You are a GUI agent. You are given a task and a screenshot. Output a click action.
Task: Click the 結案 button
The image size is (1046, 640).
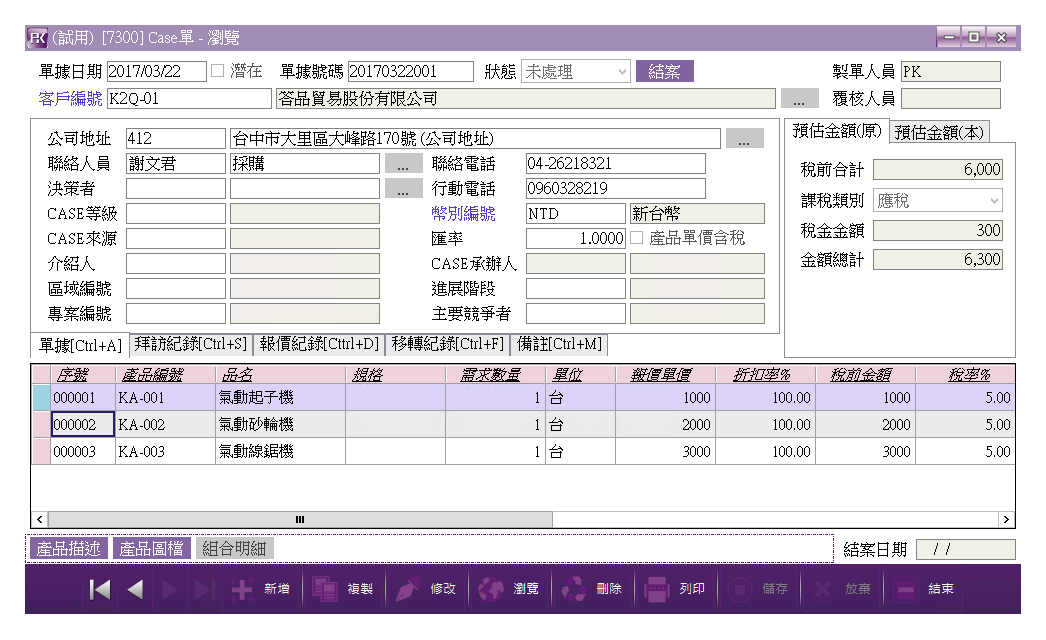click(x=664, y=72)
